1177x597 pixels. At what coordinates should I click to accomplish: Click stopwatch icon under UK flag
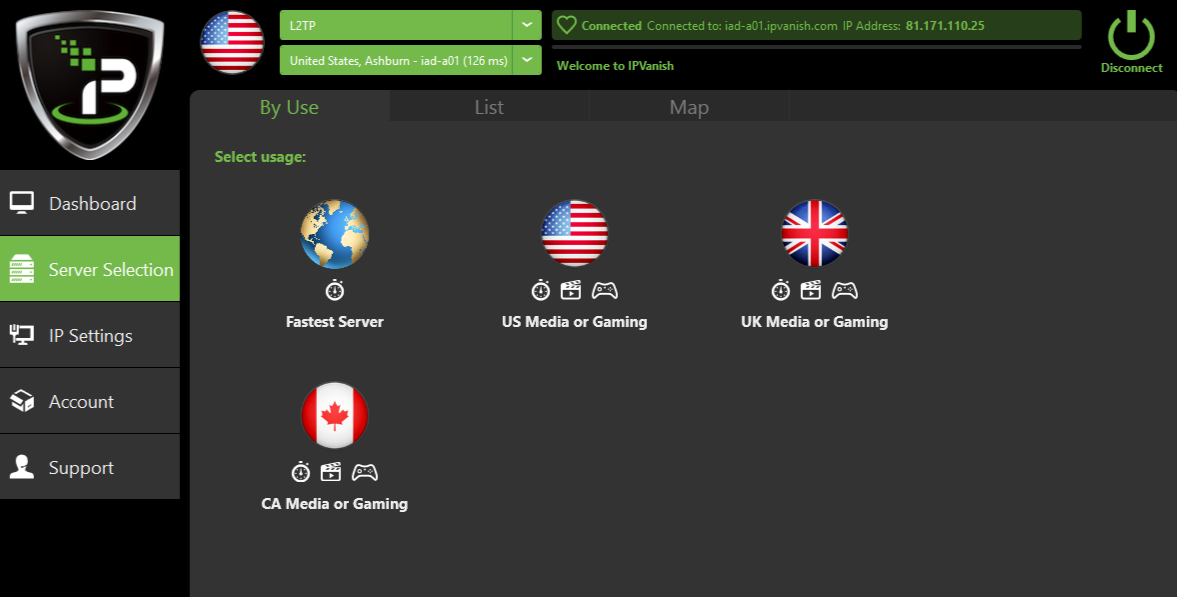click(x=781, y=290)
